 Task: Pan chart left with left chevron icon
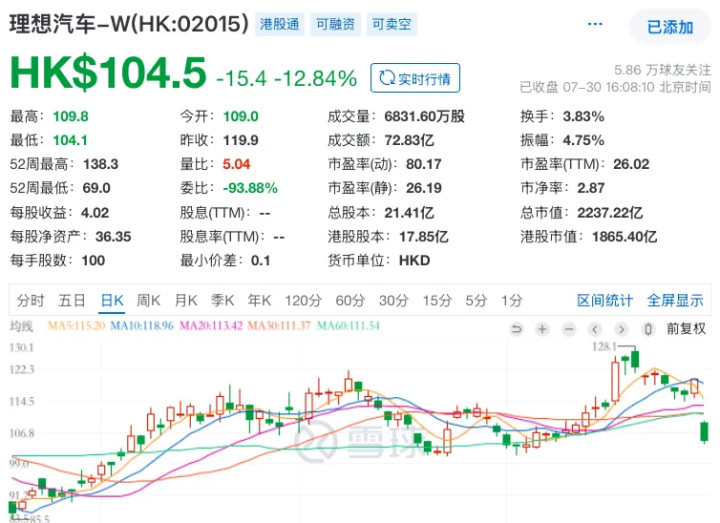[595, 329]
